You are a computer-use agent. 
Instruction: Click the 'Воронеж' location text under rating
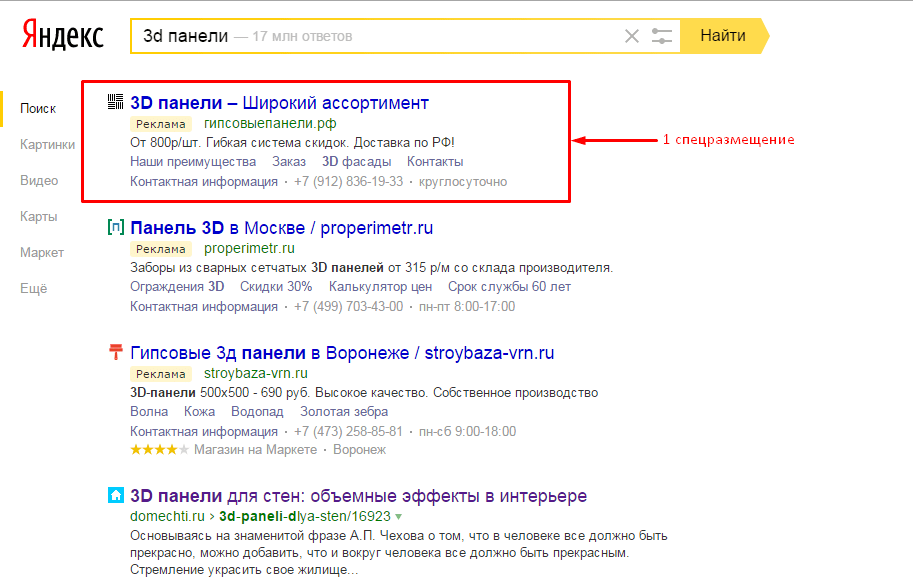pyautogui.click(x=359, y=450)
